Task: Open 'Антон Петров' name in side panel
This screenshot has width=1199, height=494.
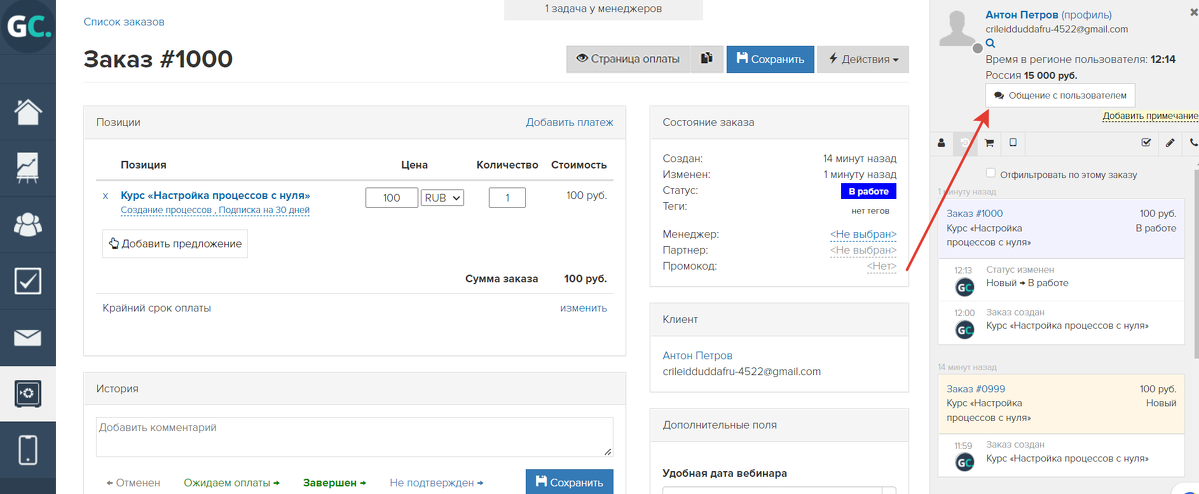Action: point(1022,15)
